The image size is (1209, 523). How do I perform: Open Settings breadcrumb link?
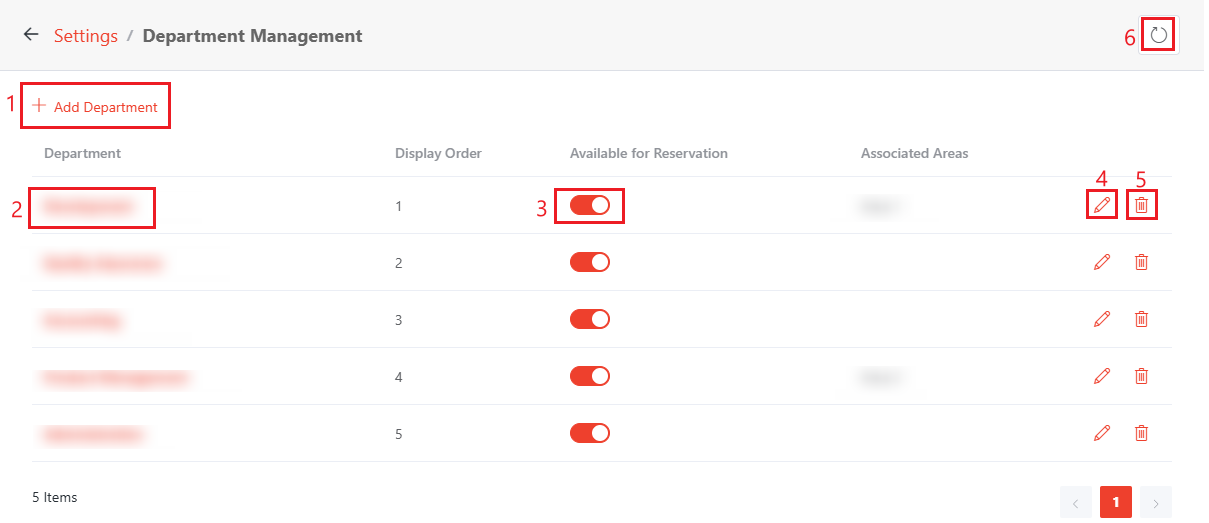coord(86,36)
